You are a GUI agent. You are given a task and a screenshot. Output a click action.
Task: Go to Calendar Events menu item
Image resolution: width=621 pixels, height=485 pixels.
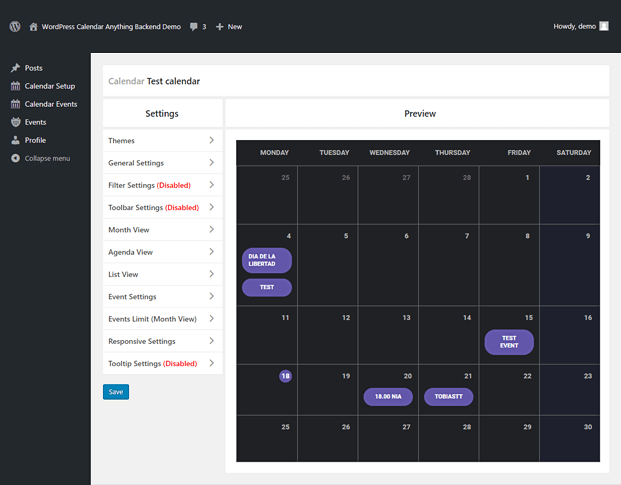point(51,104)
